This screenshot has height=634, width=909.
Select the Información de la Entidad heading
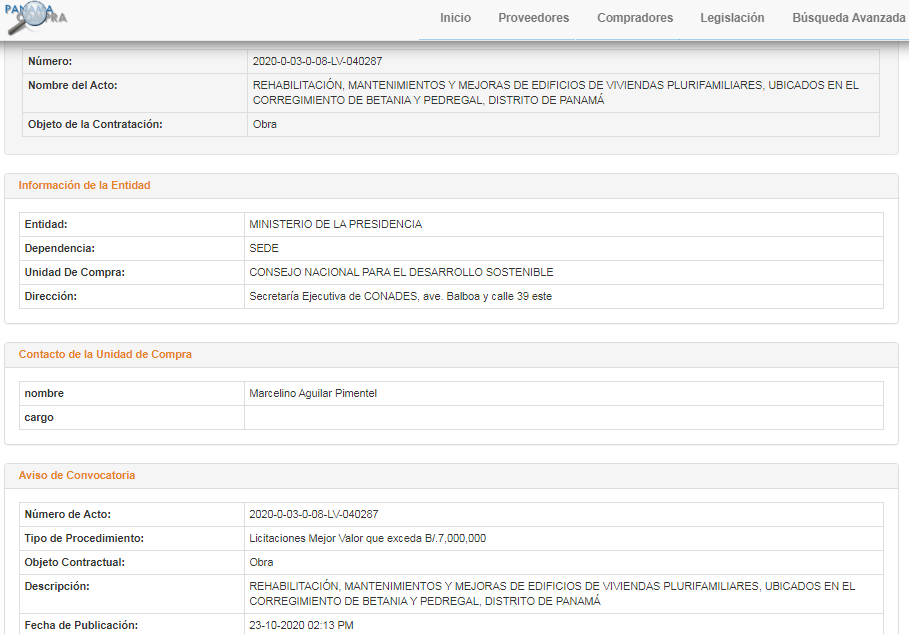coord(84,185)
